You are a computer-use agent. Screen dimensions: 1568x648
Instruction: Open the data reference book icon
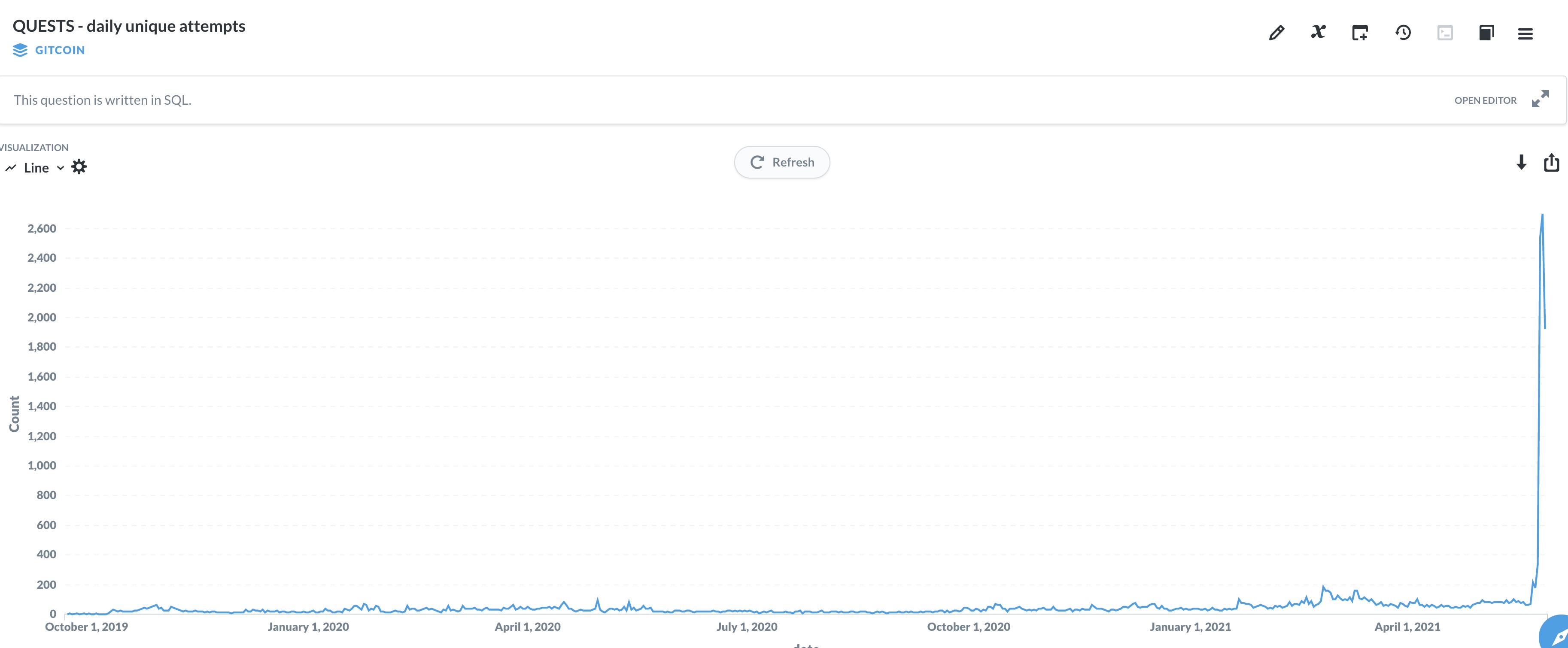(1486, 33)
